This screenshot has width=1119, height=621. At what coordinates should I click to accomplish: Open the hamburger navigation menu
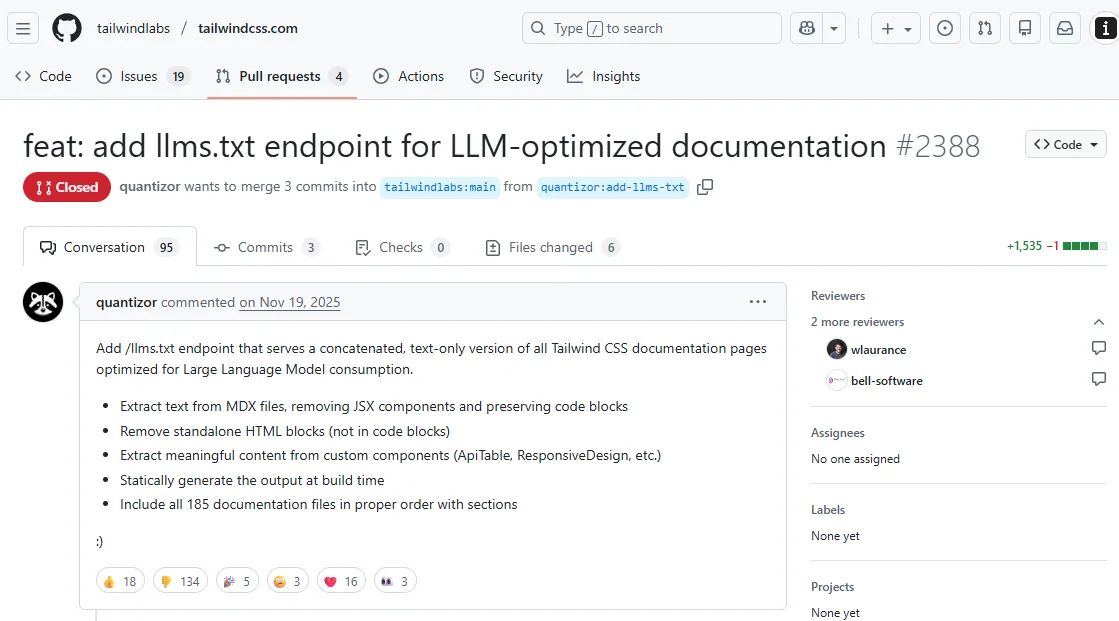[24, 29]
